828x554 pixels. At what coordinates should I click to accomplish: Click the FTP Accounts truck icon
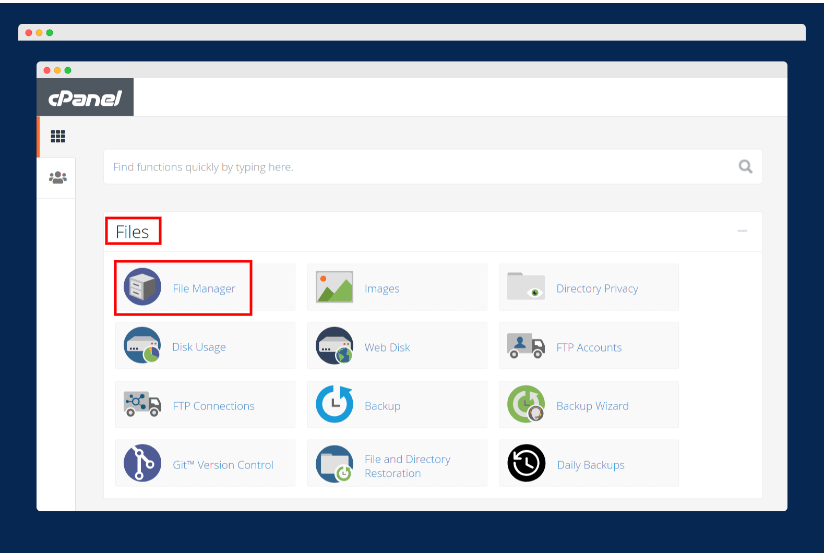[x=526, y=347]
